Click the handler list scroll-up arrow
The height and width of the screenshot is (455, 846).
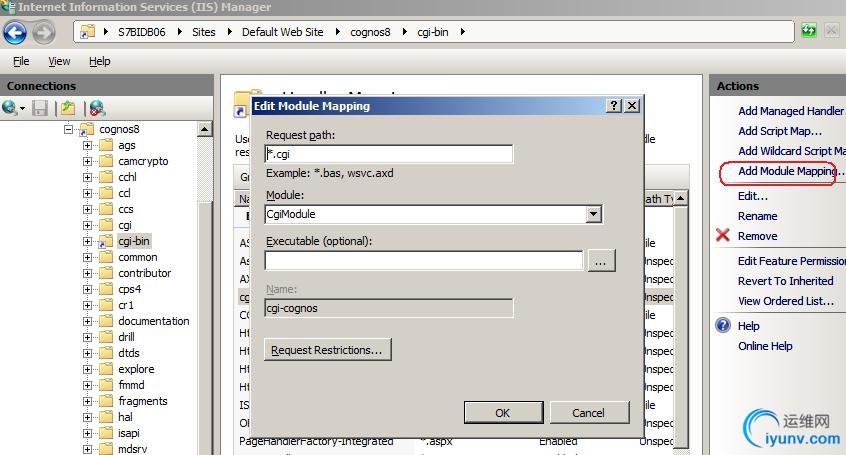(681, 199)
